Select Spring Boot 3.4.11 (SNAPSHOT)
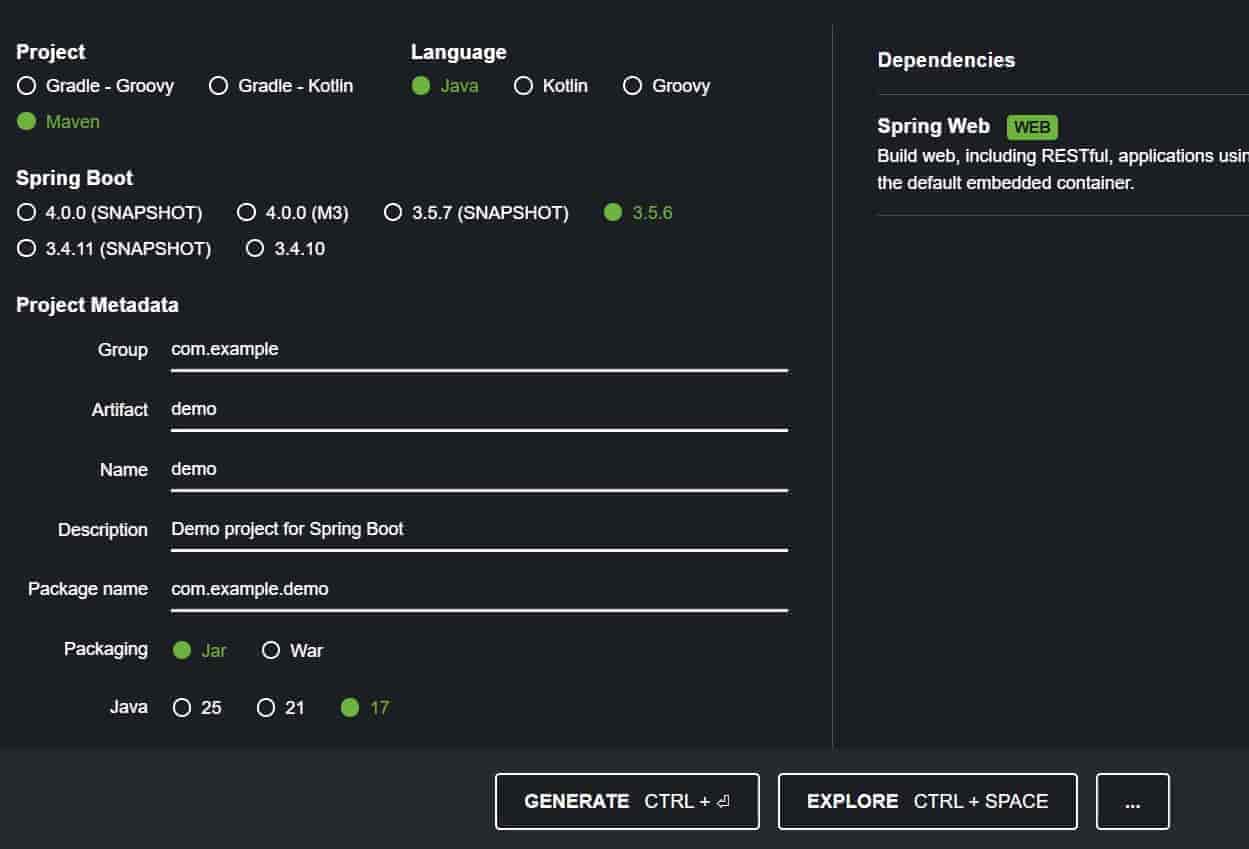 coord(27,249)
